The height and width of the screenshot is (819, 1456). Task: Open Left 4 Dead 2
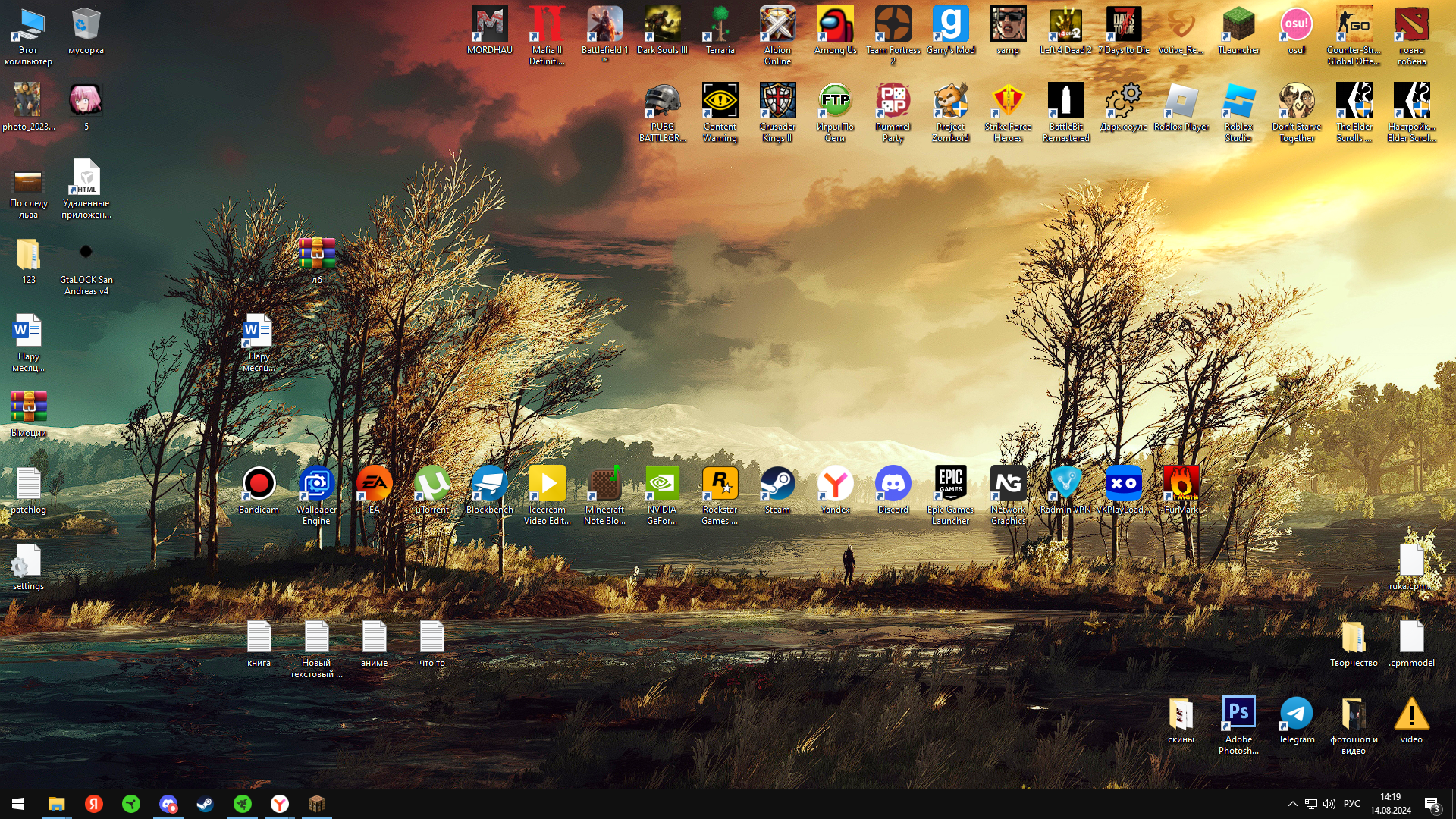click(1065, 31)
